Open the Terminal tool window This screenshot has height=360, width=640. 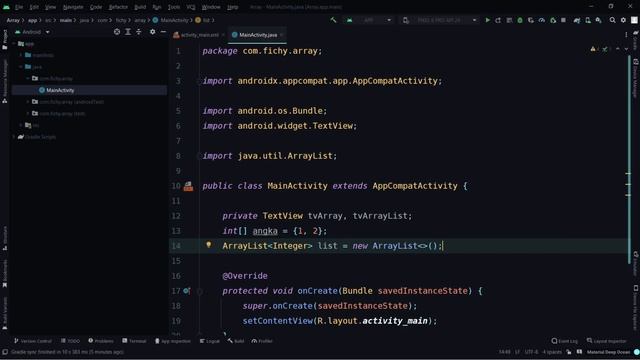[x=134, y=341]
